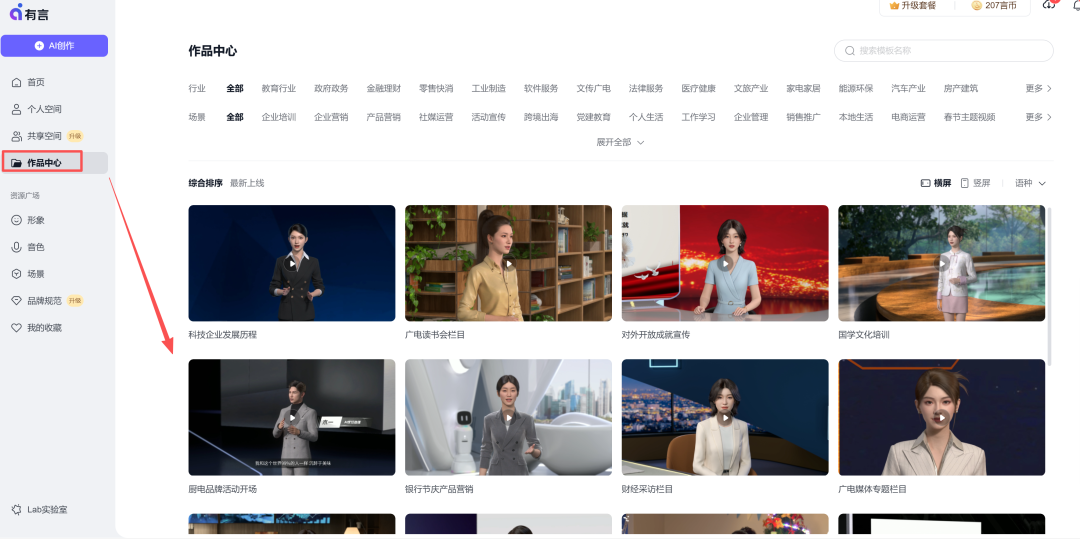Filter industry by 文传广电
The height and width of the screenshot is (539, 1080).
coord(594,89)
